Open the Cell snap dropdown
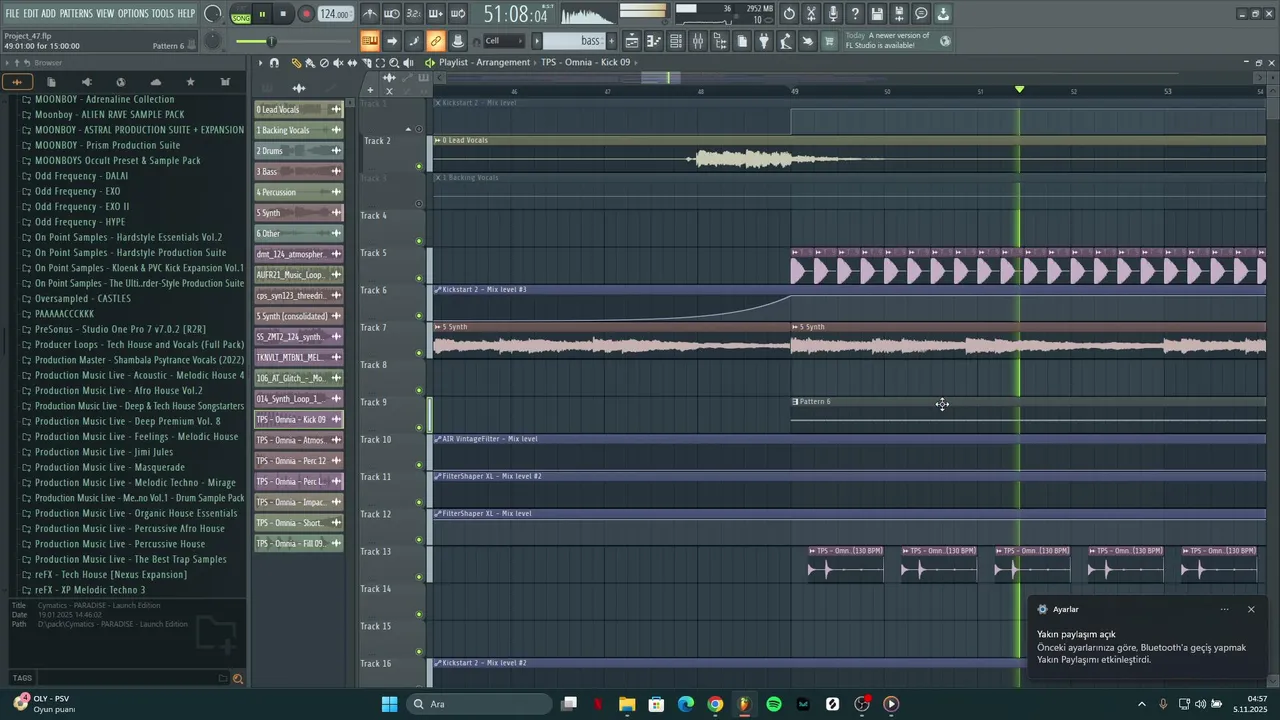The width and height of the screenshot is (1280, 720). (503, 41)
